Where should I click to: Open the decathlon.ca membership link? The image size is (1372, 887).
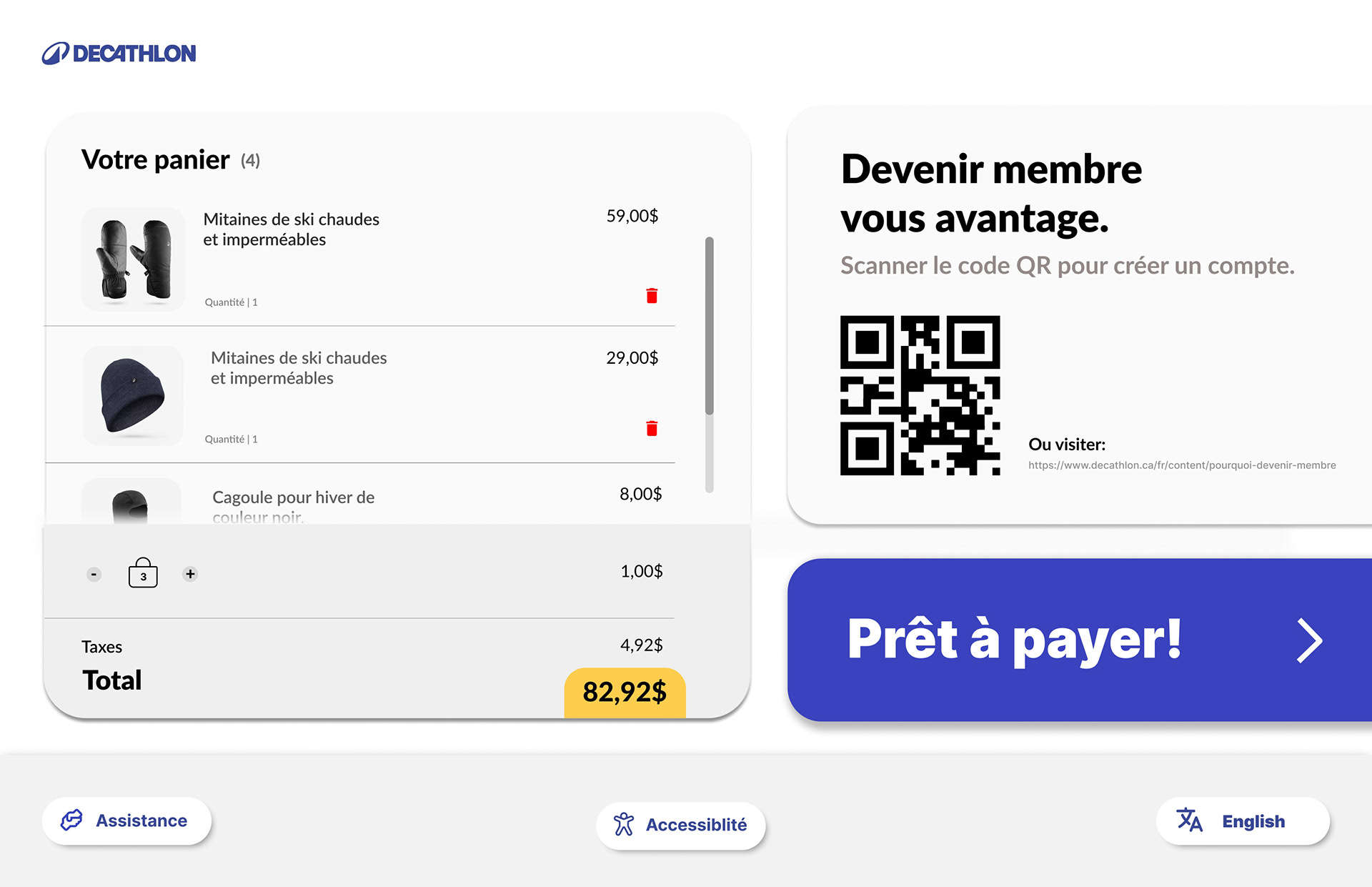tap(1182, 465)
